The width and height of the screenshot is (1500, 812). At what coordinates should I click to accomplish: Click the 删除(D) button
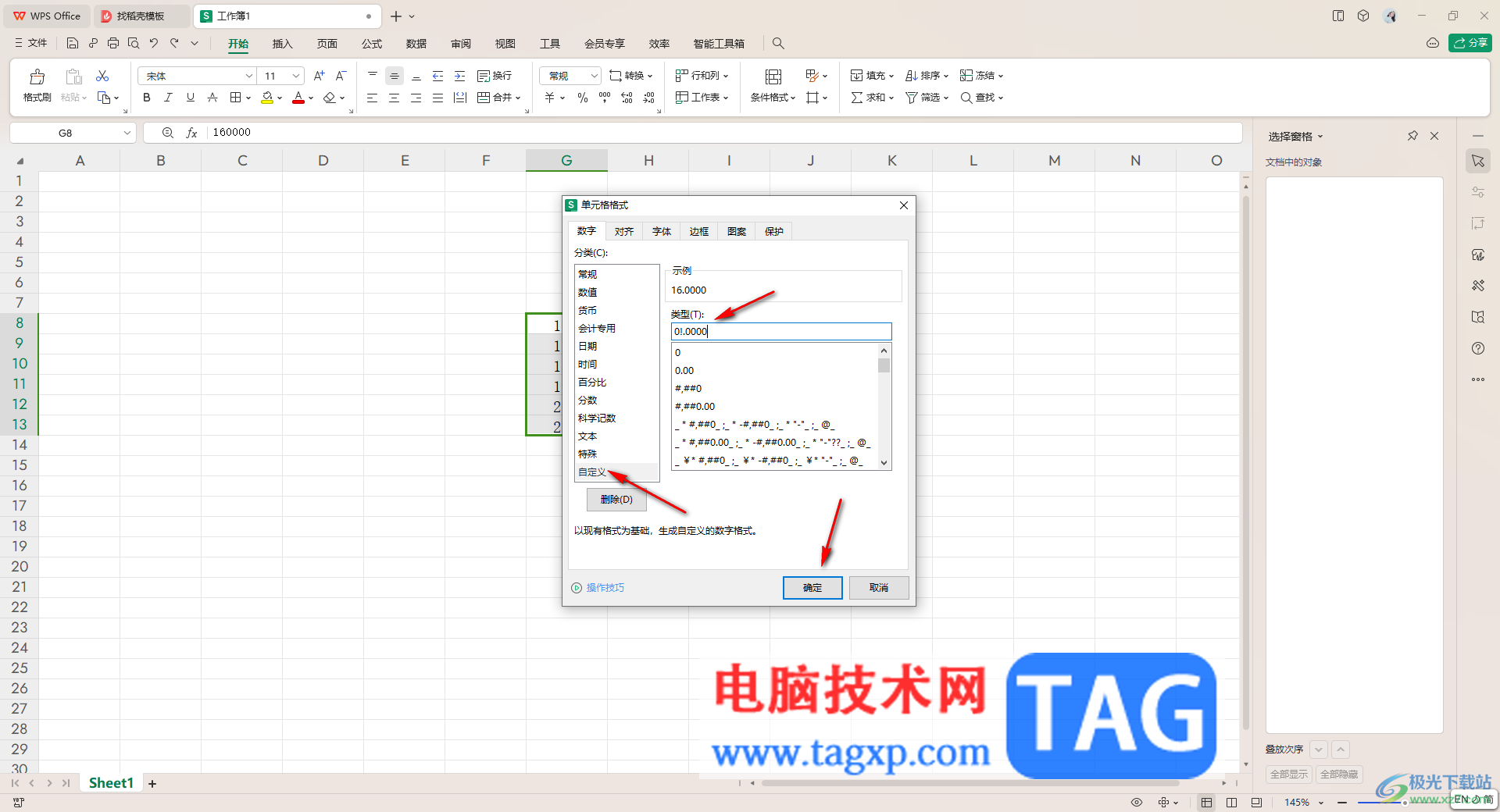click(x=616, y=500)
